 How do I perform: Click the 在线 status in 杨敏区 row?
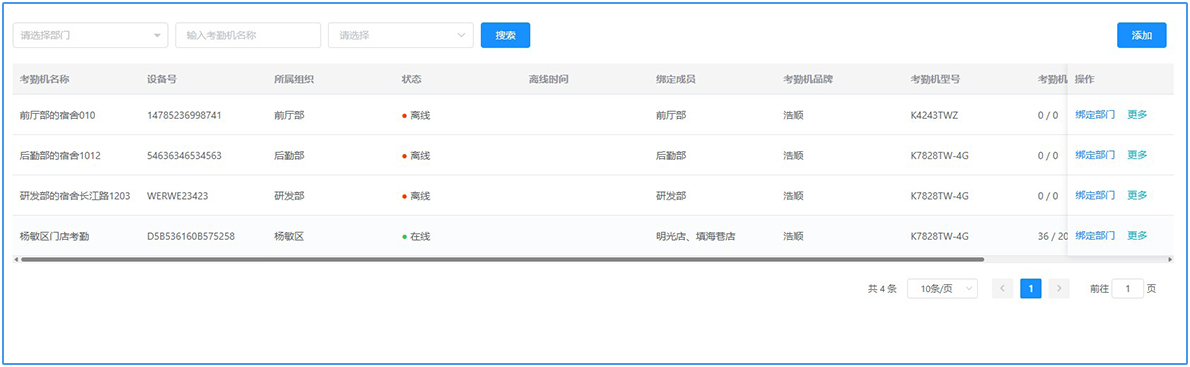pos(416,236)
